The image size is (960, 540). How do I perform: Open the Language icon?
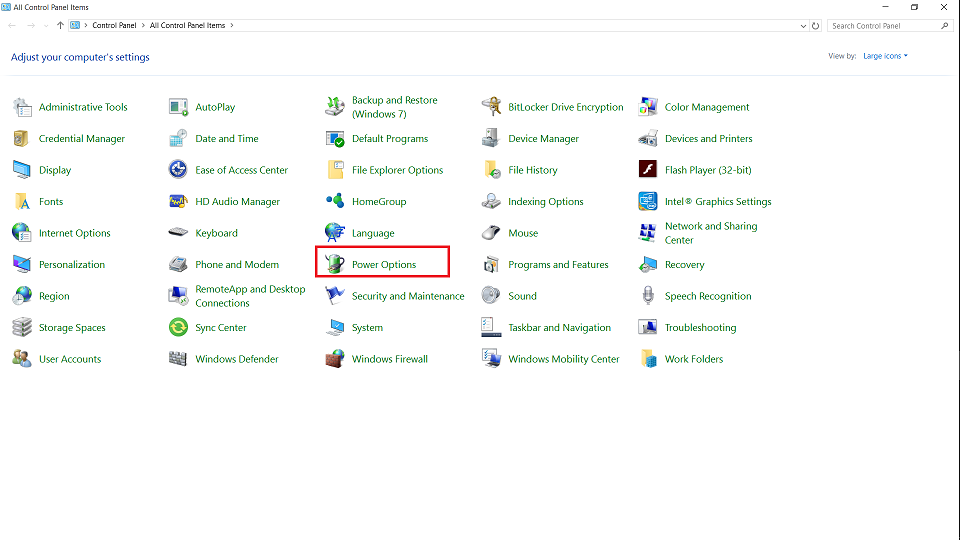click(x=335, y=233)
